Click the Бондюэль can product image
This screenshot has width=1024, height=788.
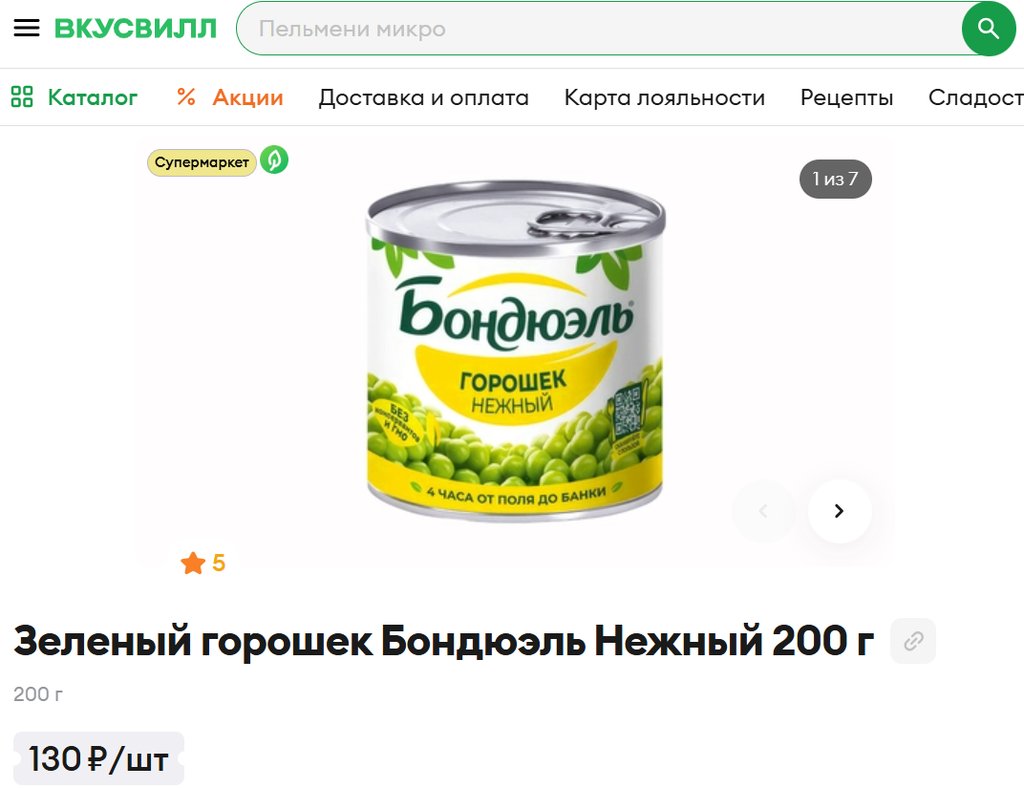[515, 351]
